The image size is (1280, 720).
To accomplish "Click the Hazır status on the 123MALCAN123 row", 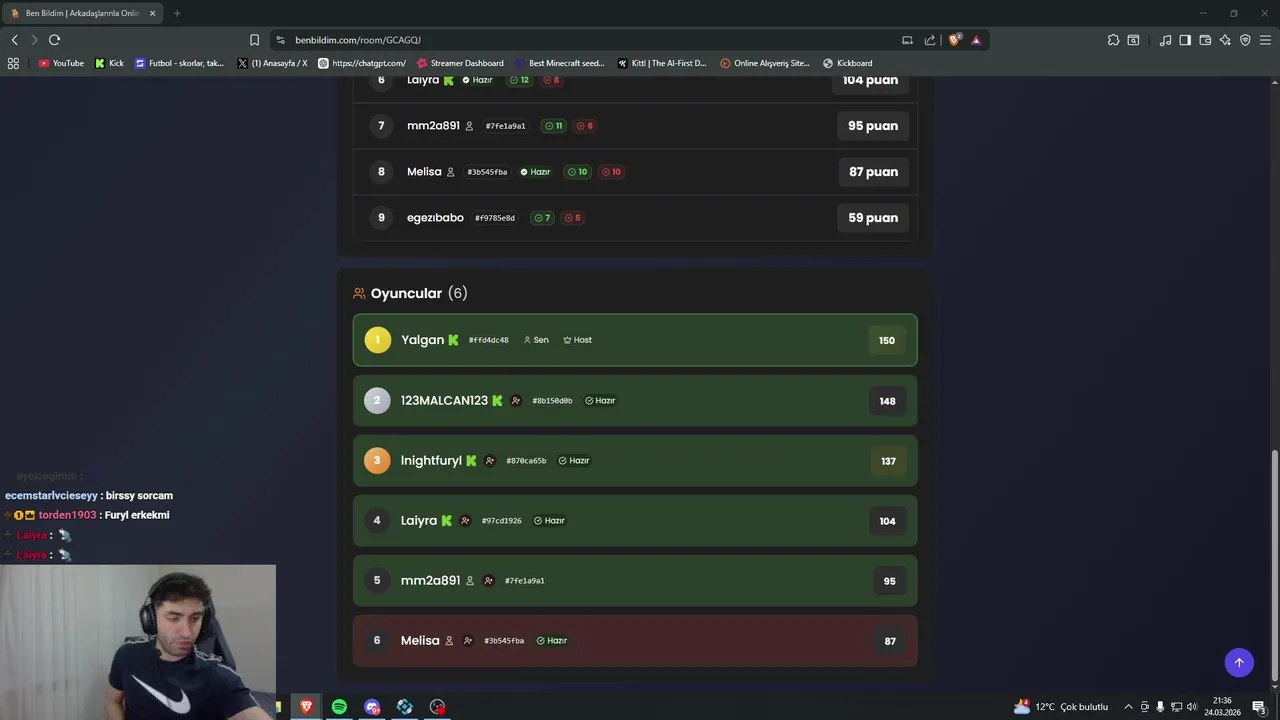I will click(x=600, y=401).
